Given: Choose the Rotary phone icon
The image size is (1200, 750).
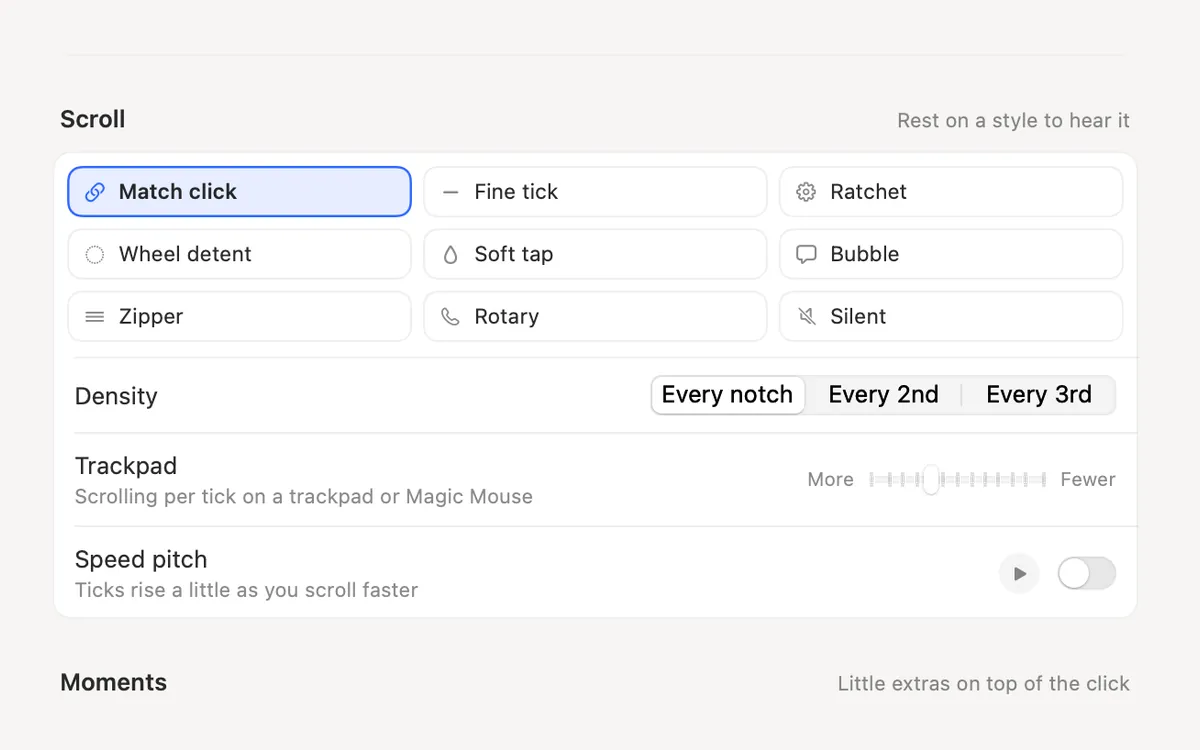Looking at the screenshot, I should (451, 317).
